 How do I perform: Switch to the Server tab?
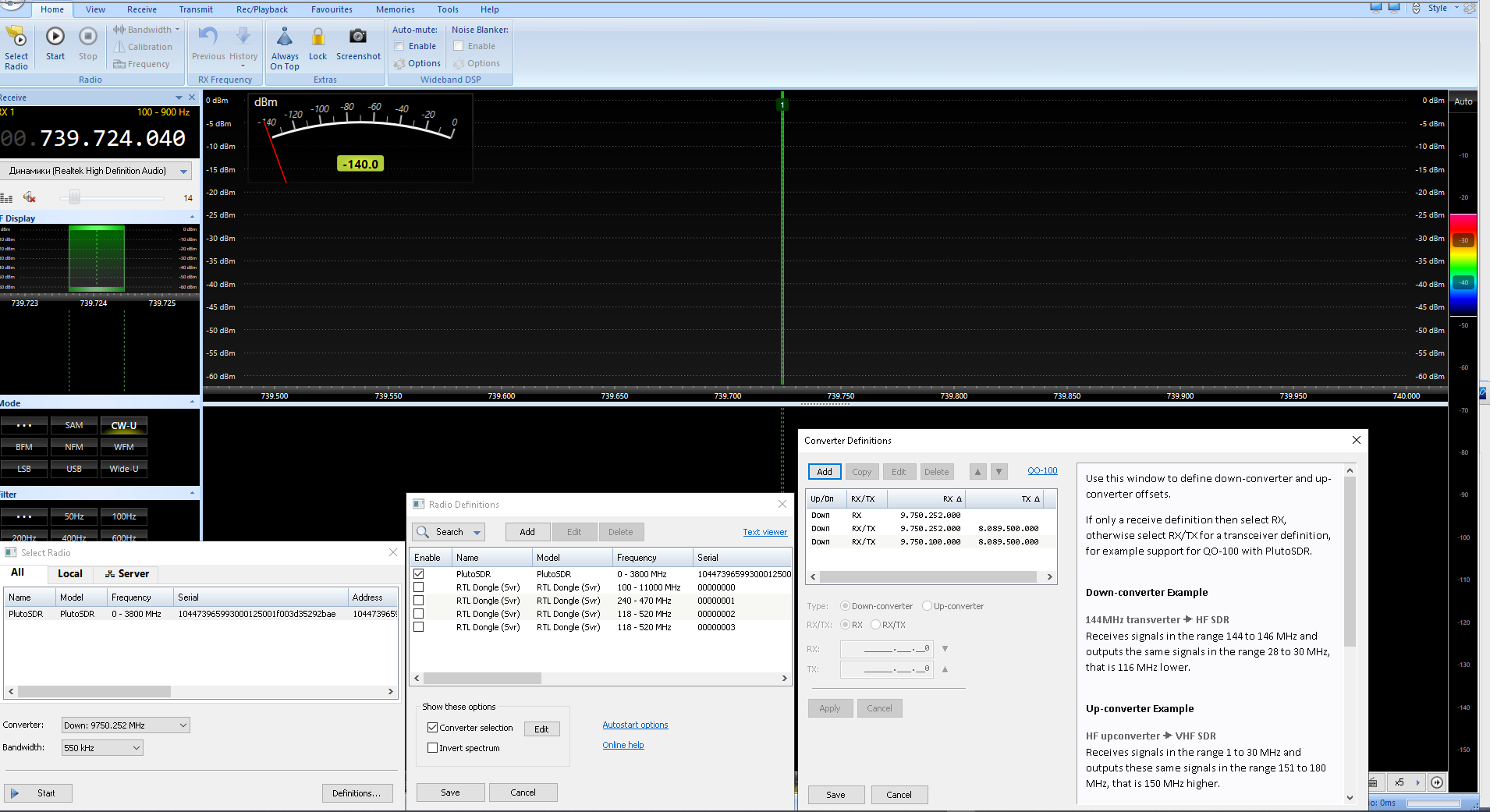point(126,573)
